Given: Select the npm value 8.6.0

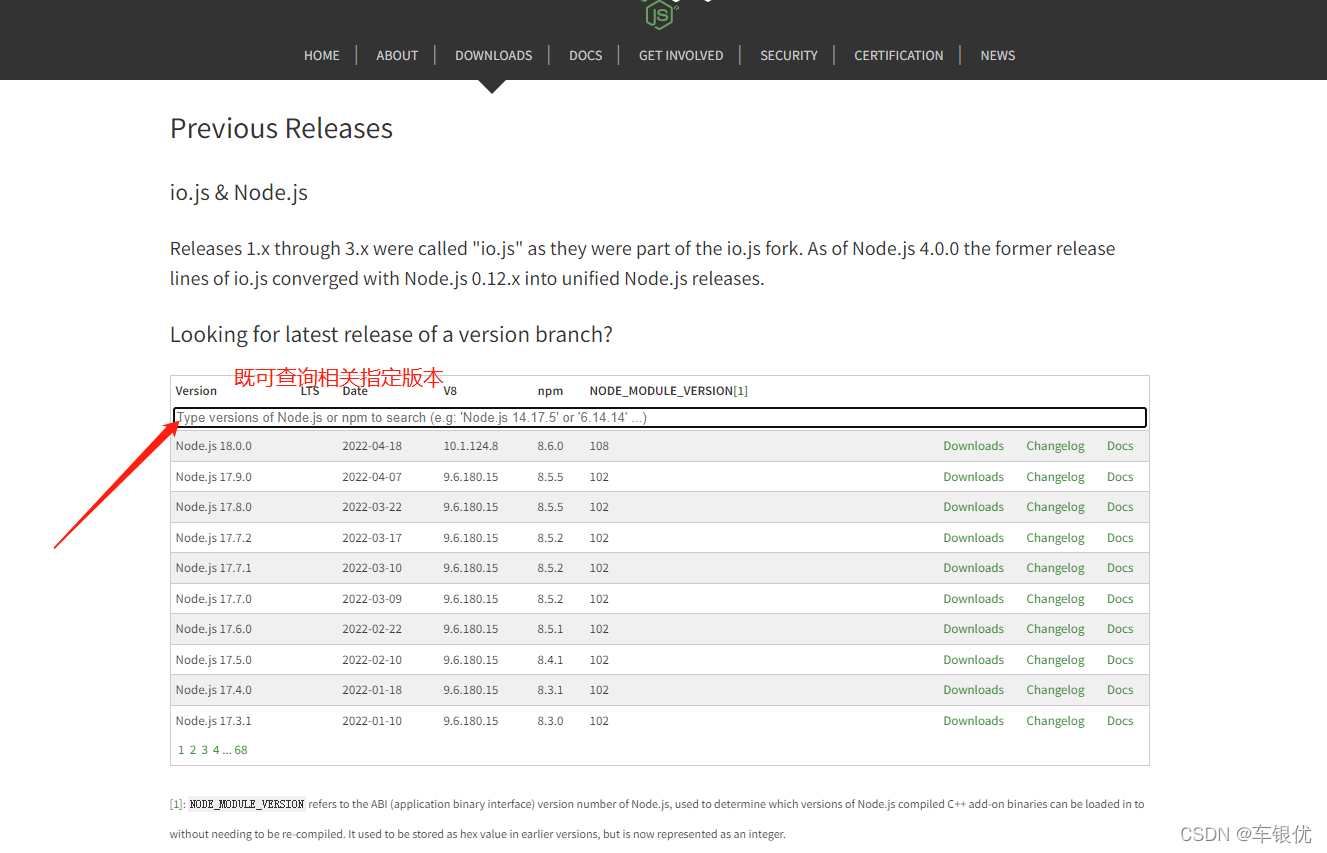Looking at the screenshot, I should 550,446.
